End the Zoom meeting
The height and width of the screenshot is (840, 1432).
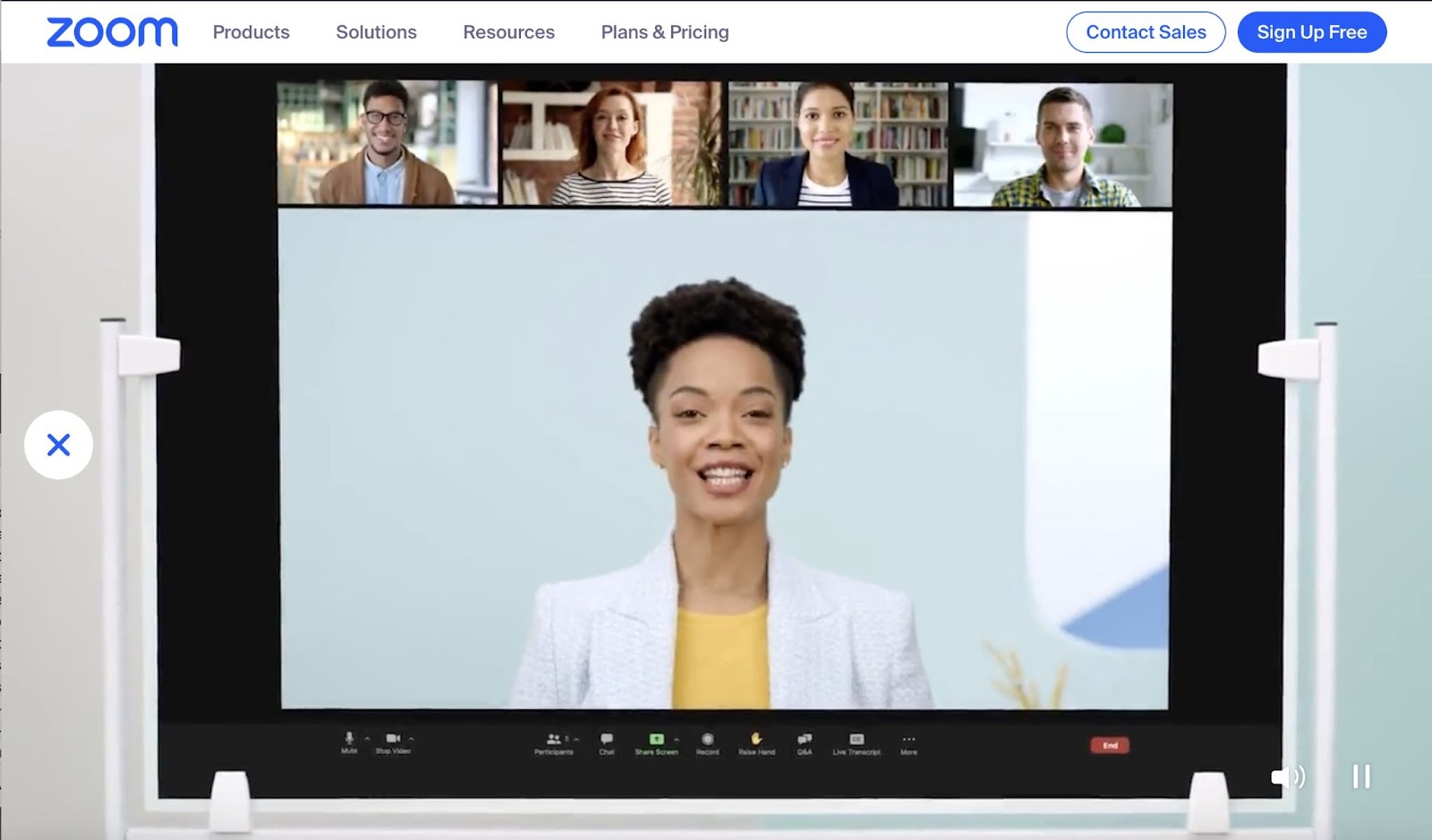point(1110,743)
